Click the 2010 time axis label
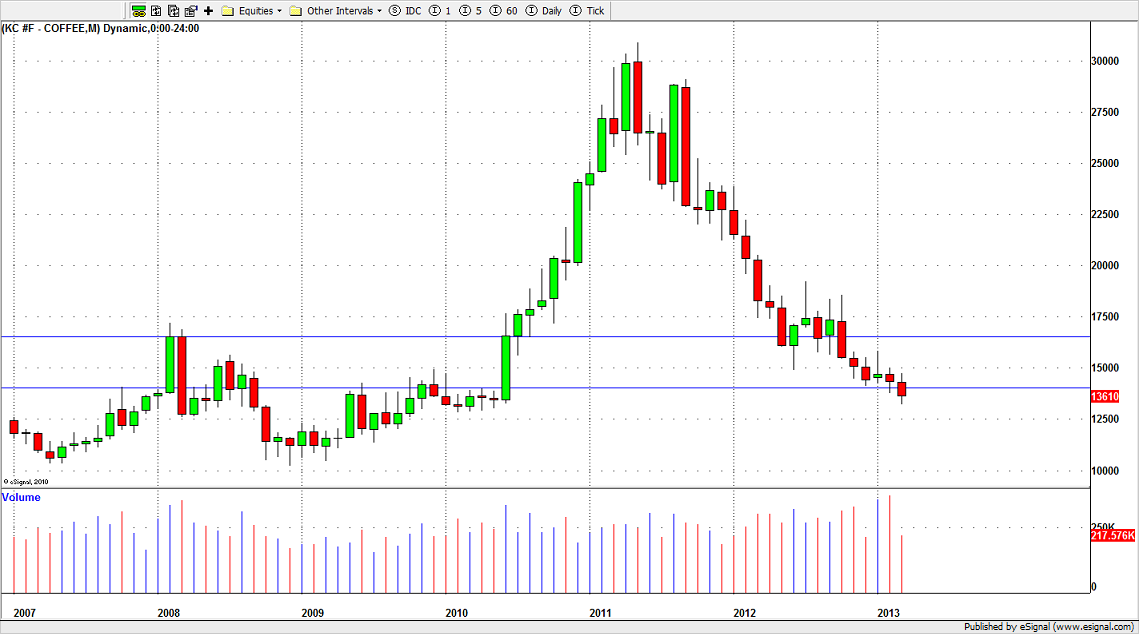Screen dimensions: 1139x634 [x=456, y=613]
